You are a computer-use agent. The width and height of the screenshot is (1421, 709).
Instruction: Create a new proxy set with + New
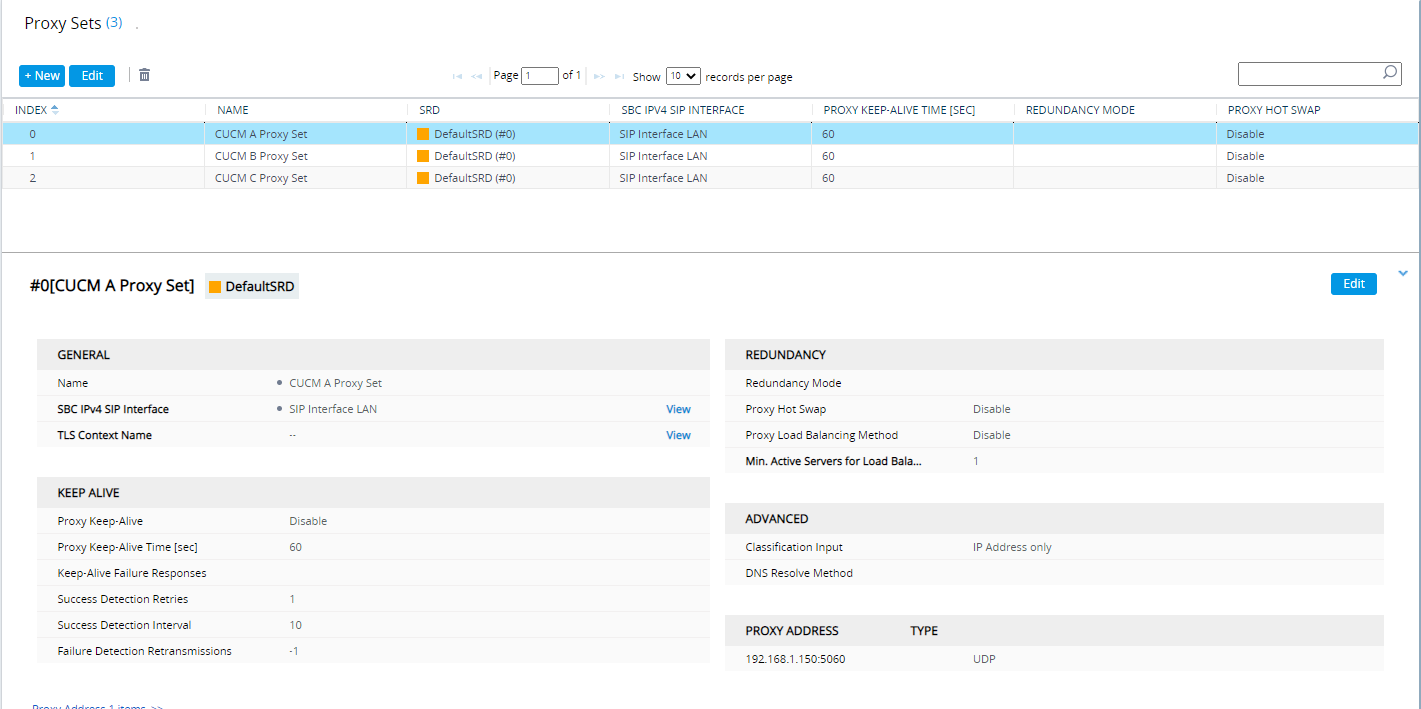pos(42,76)
